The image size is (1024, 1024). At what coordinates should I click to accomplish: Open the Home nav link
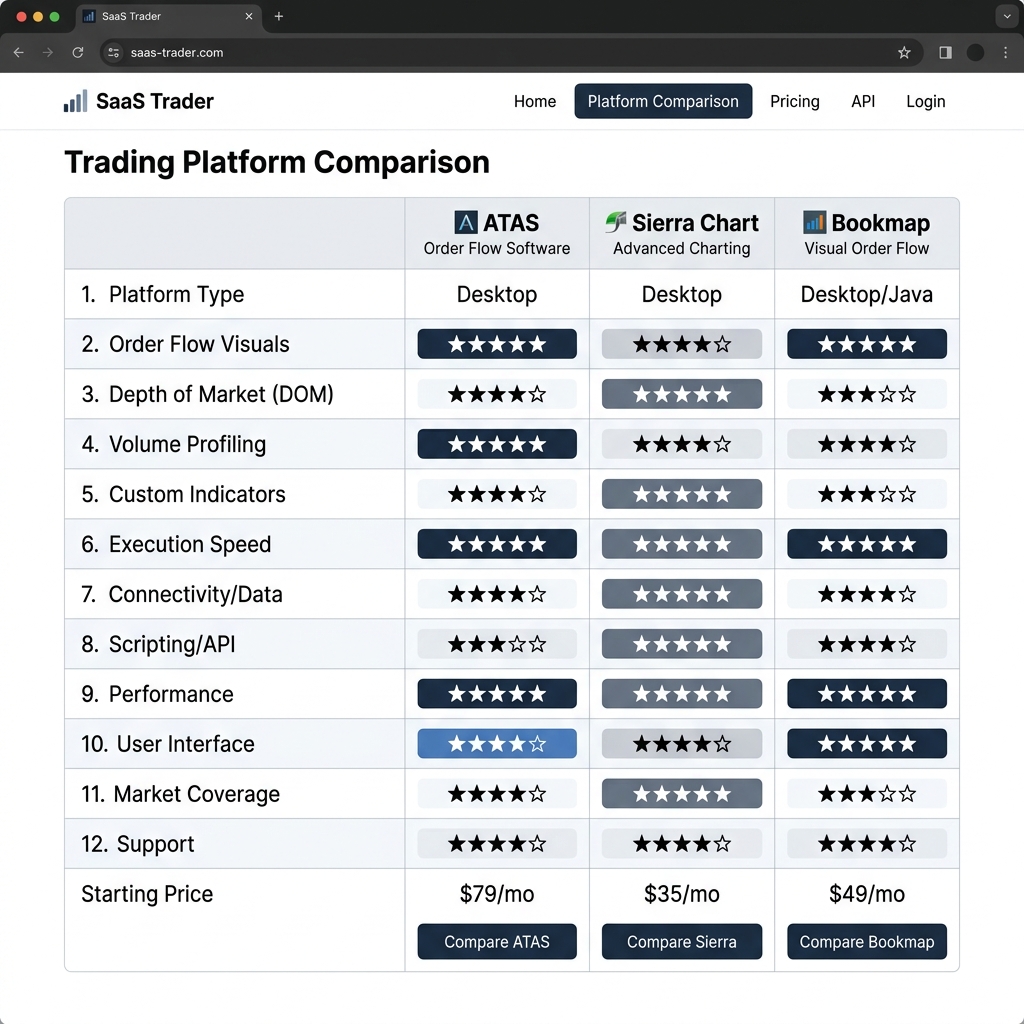coord(535,101)
